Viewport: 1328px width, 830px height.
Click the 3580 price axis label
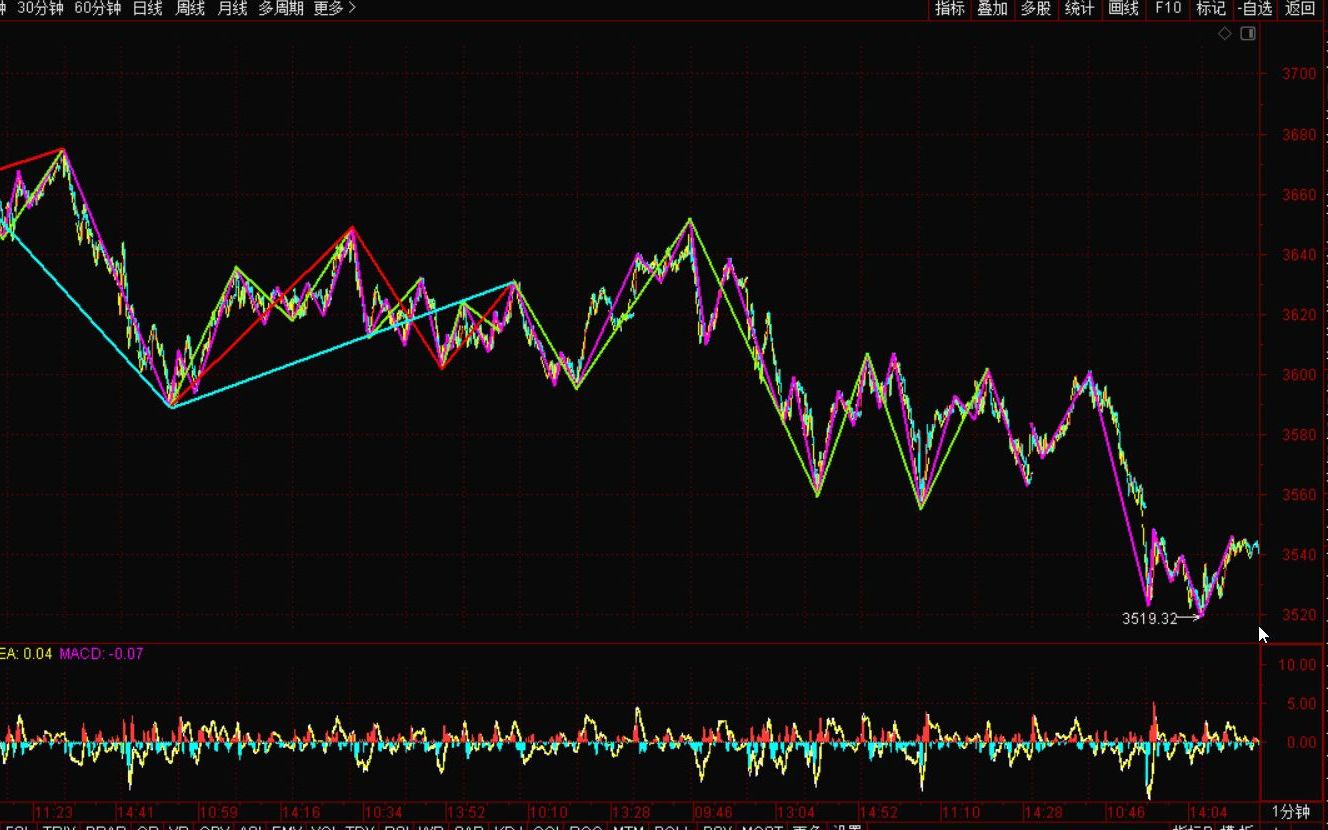(1299, 434)
